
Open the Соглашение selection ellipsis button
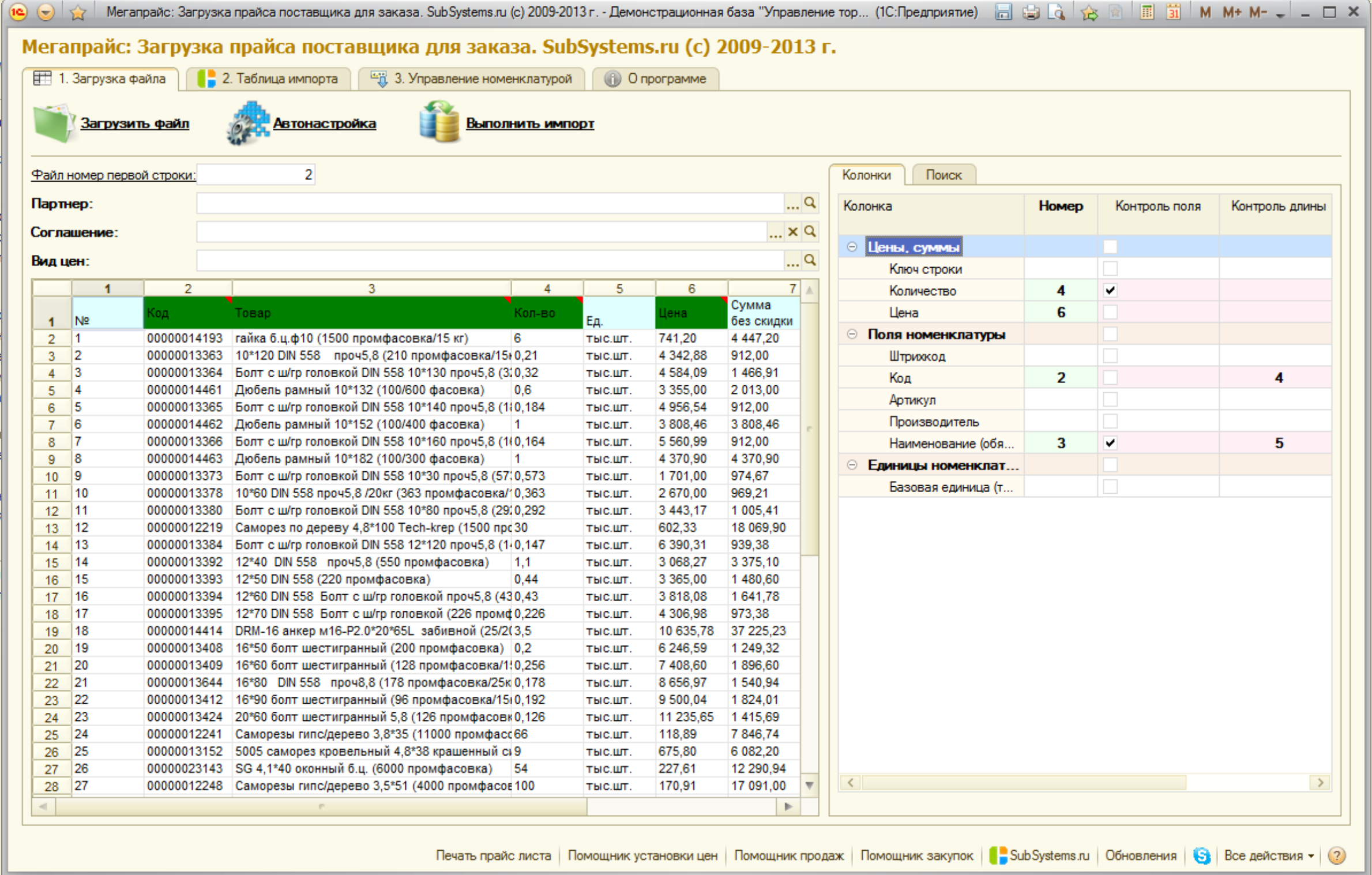pyautogui.click(x=775, y=232)
